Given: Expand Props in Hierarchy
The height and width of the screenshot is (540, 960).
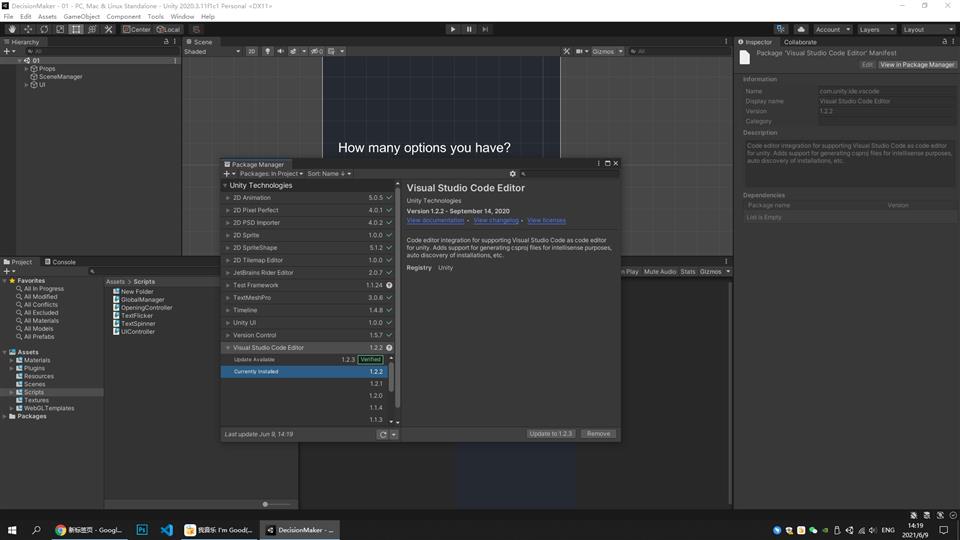Looking at the screenshot, I should tap(27, 69).
